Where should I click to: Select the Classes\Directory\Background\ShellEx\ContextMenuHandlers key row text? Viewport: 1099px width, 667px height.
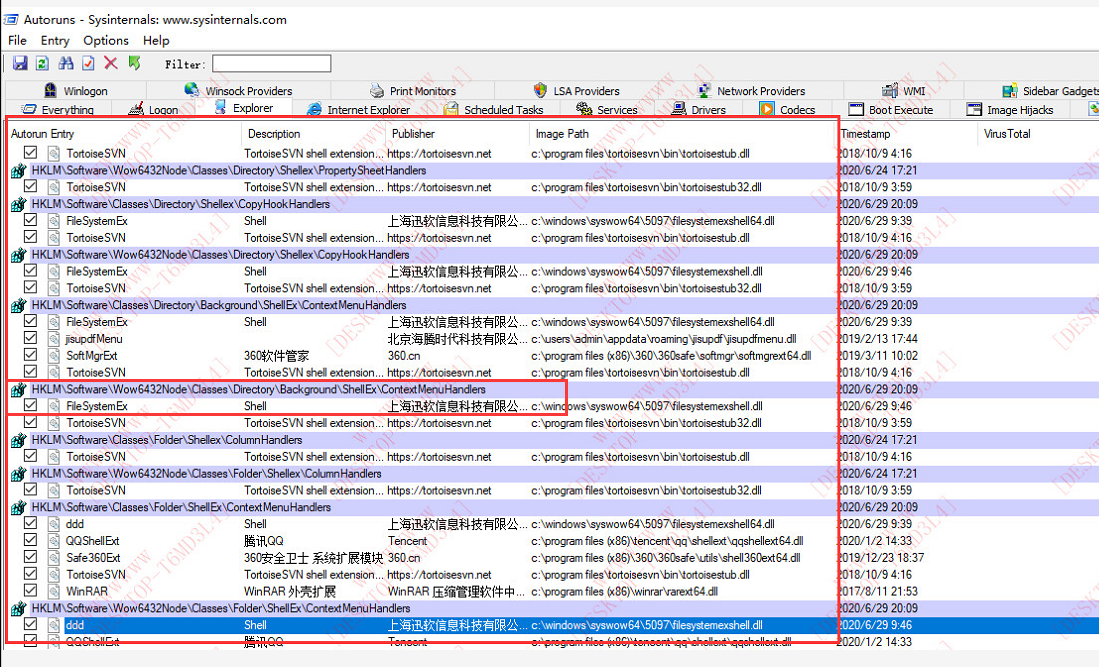pyautogui.click(x=219, y=305)
